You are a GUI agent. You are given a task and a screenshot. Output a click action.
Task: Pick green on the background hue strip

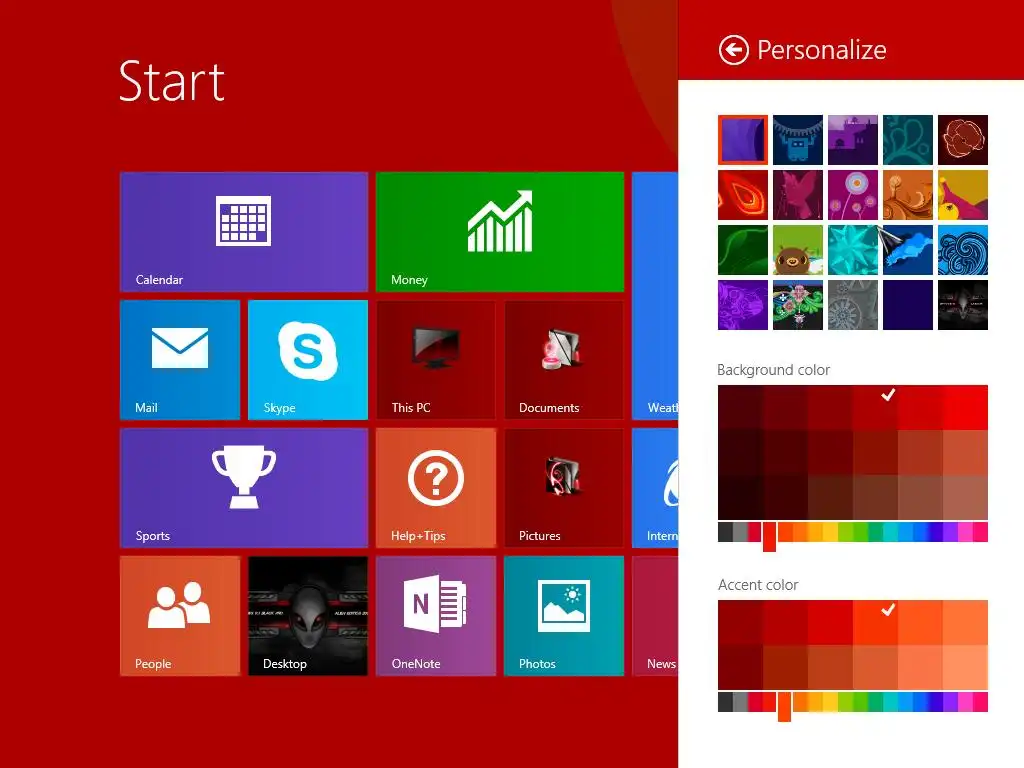[861, 532]
